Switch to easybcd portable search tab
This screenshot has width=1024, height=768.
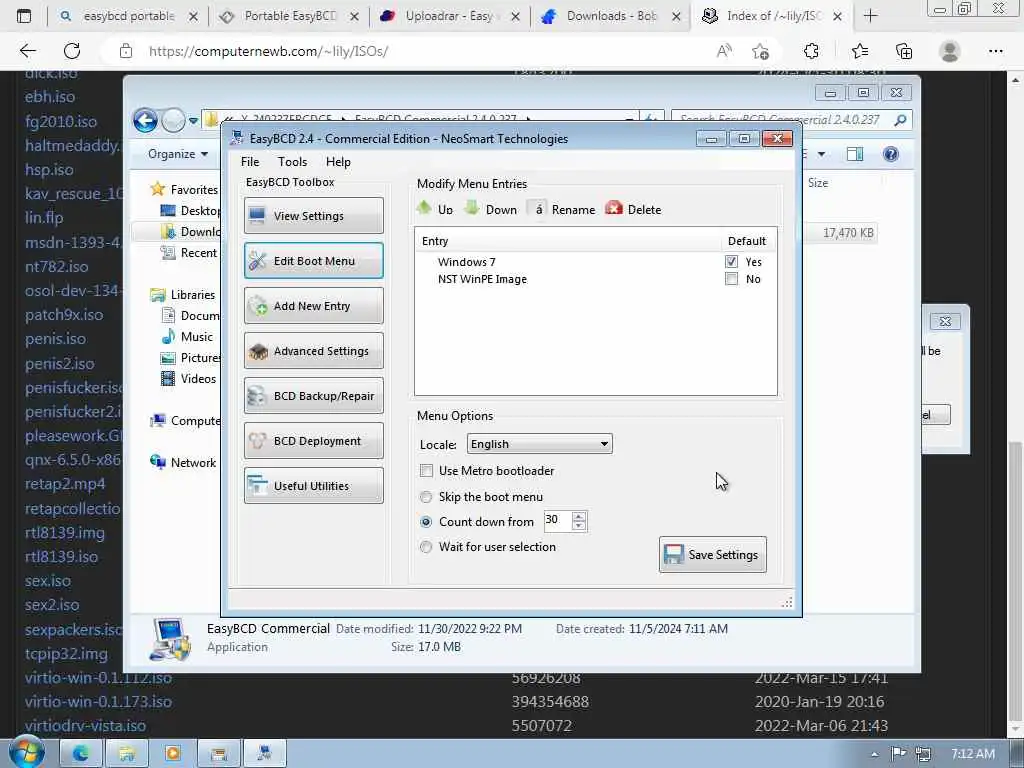point(128,16)
